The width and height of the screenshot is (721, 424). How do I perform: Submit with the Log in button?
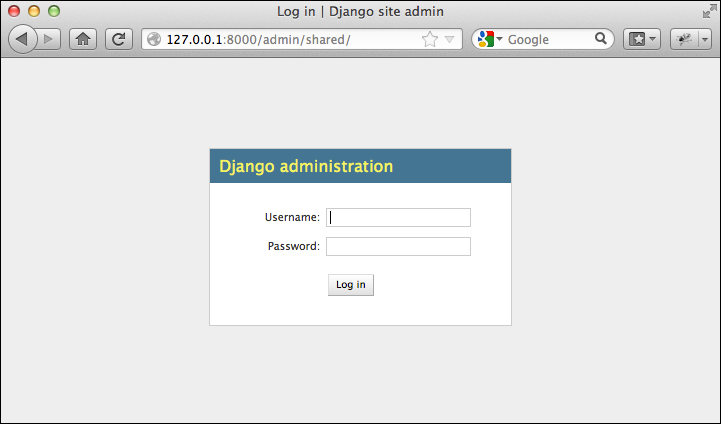[x=351, y=285]
